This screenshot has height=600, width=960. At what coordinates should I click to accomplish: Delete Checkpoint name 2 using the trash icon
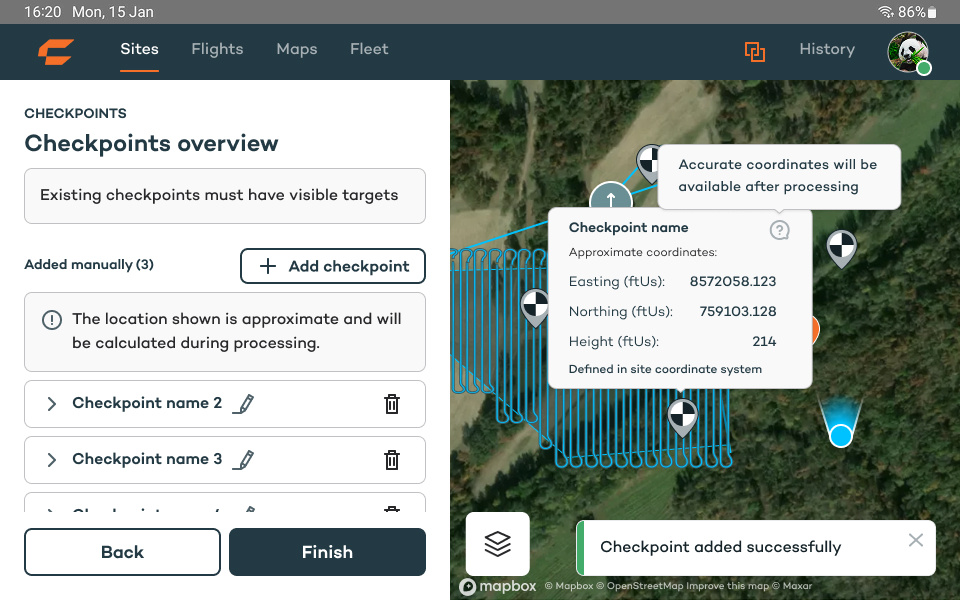(391, 404)
